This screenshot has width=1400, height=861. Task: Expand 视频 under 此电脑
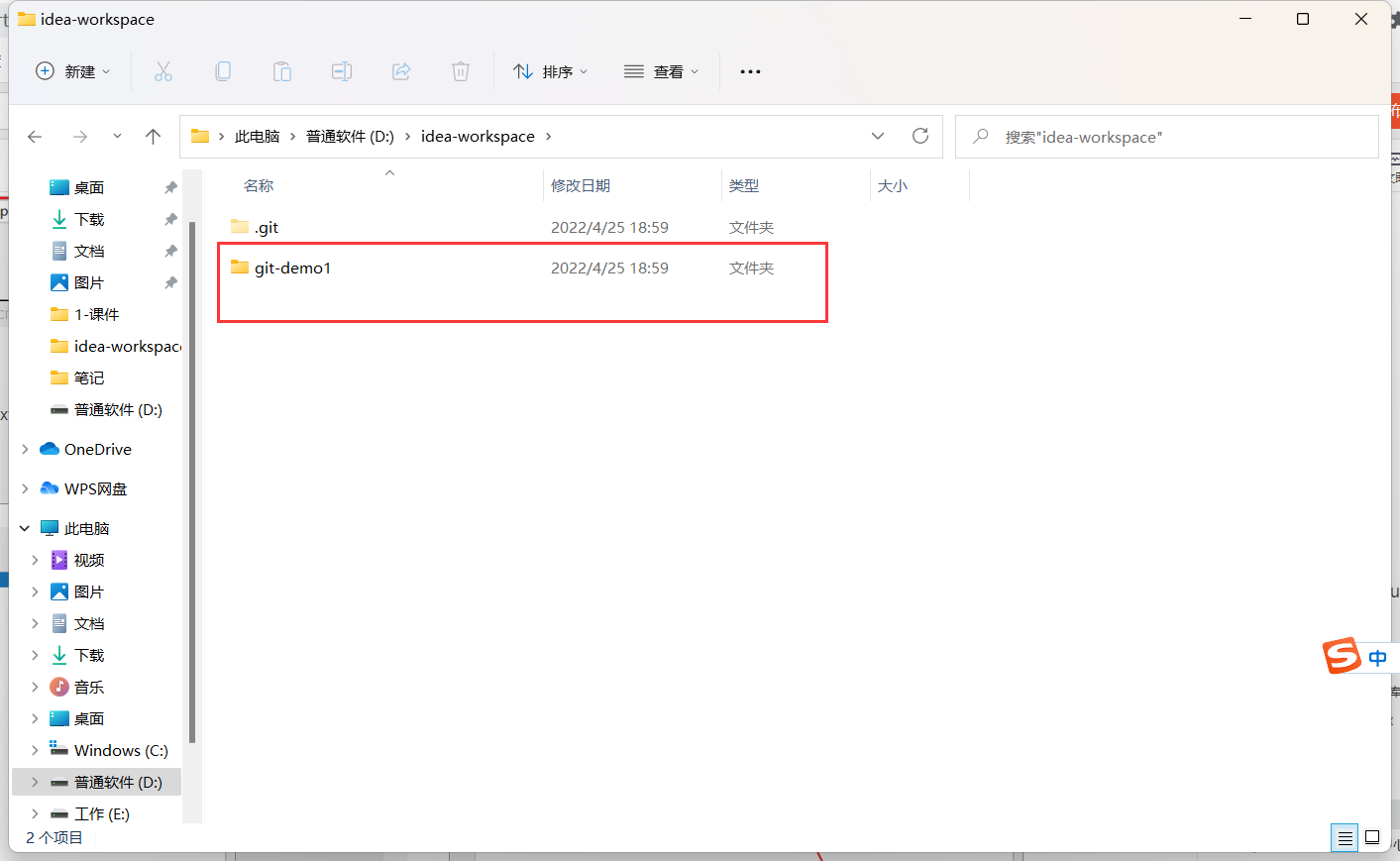pos(35,560)
